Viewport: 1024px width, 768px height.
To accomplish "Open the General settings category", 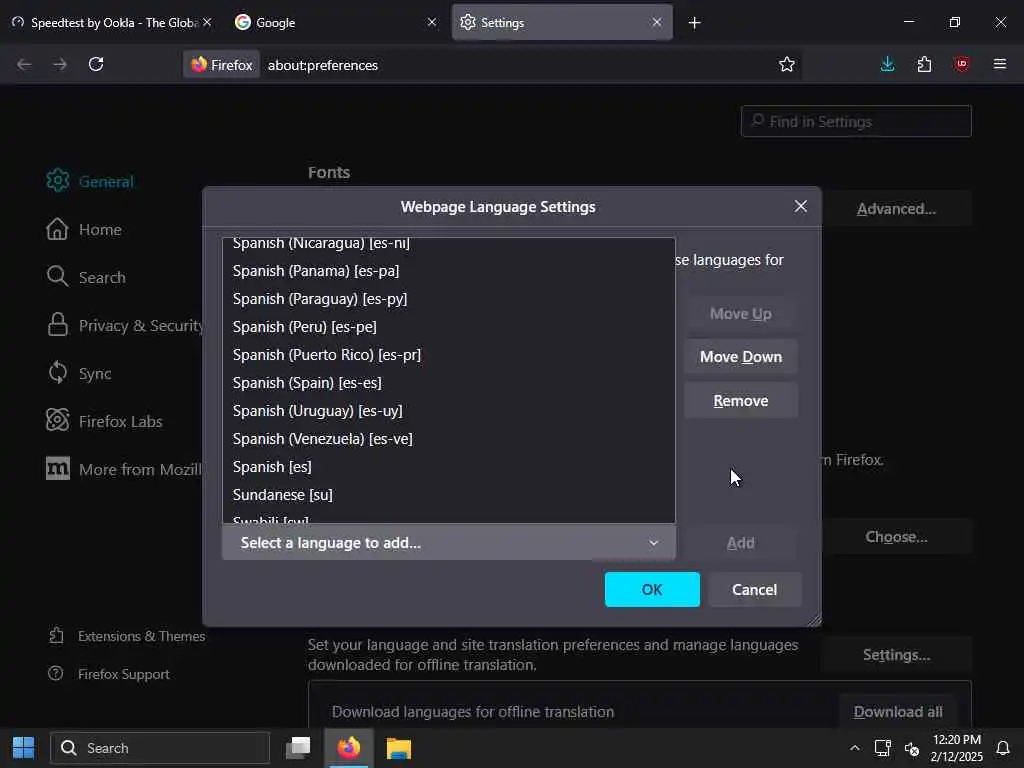I will pos(90,181).
